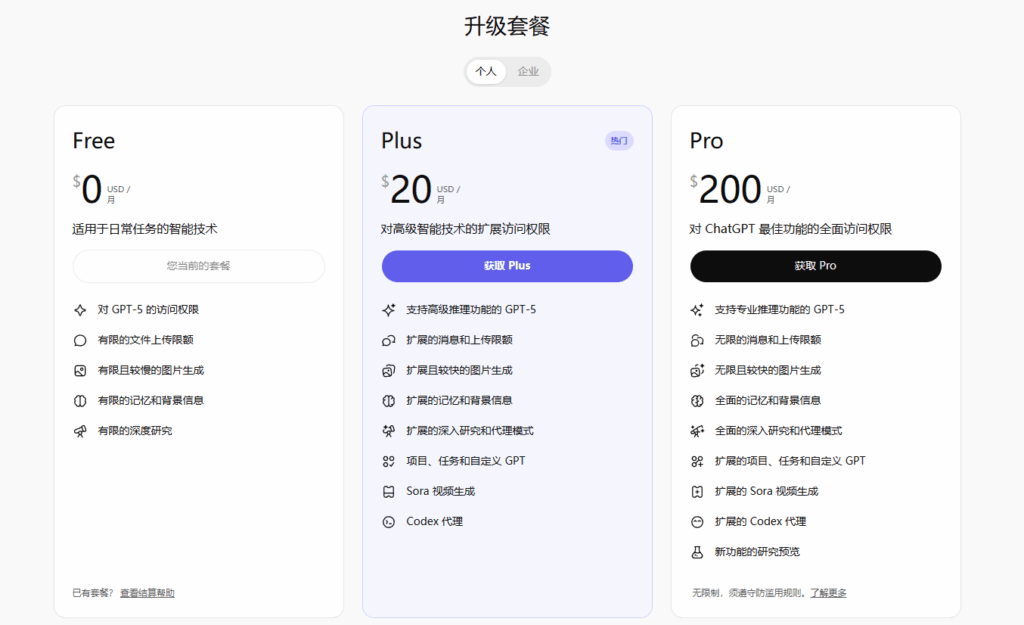Click the sparkle icon beside 对 GPT-5 的访问权限
Screen dimensions: 1024x625
tap(80, 310)
